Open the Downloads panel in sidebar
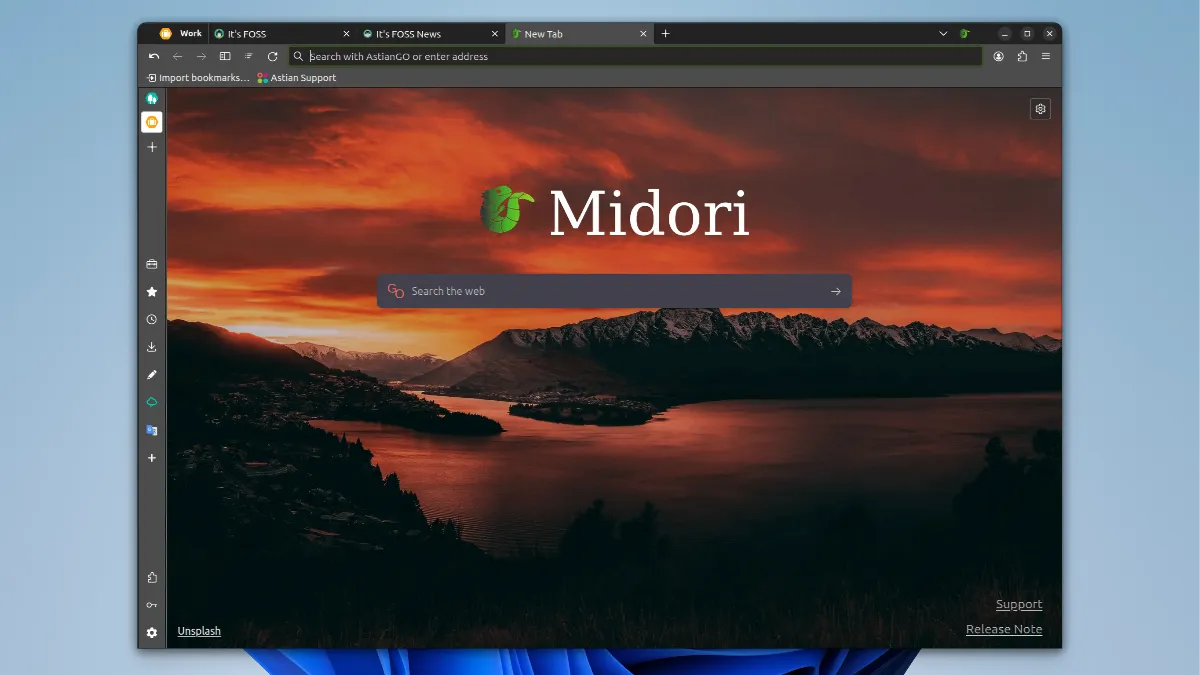1200x675 pixels. [x=152, y=347]
